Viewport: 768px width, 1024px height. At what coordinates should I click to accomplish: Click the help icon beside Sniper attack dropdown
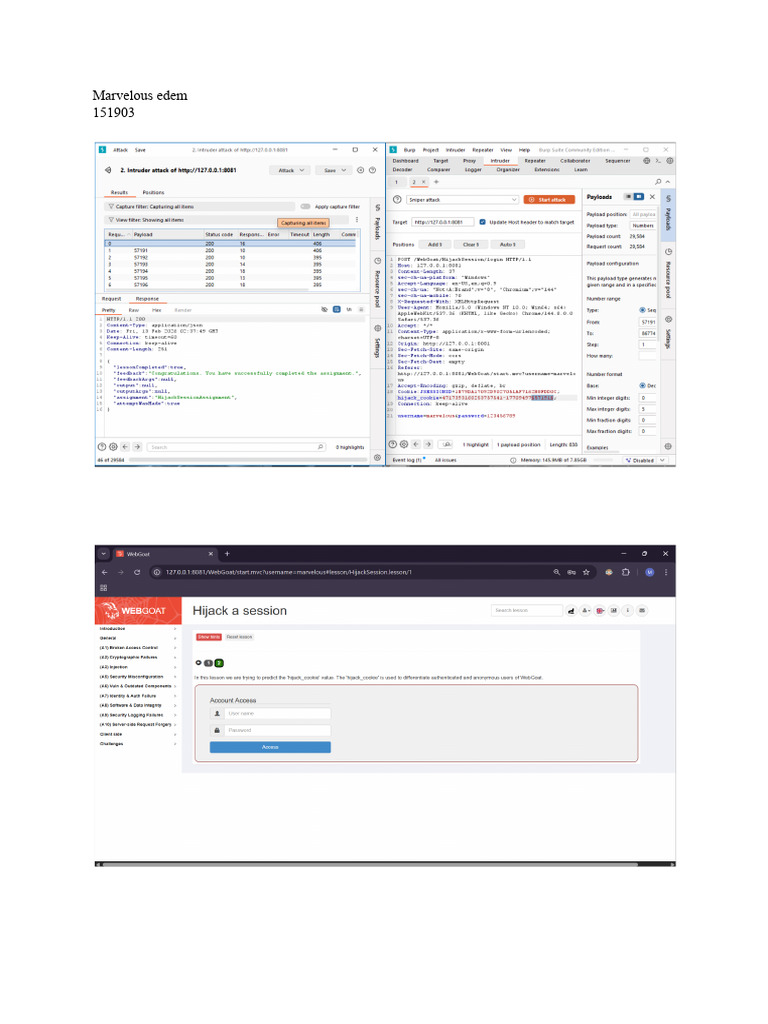point(397,199)
